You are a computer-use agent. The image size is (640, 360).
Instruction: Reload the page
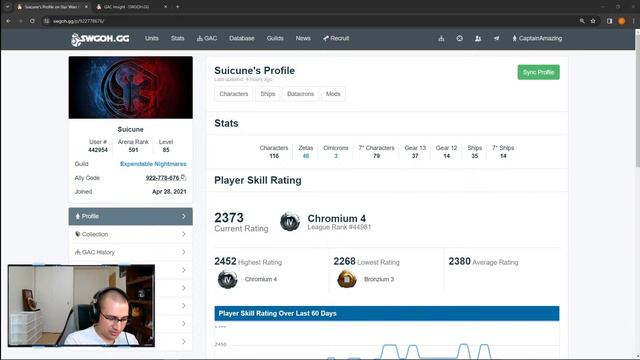click(x=32, y=21)
